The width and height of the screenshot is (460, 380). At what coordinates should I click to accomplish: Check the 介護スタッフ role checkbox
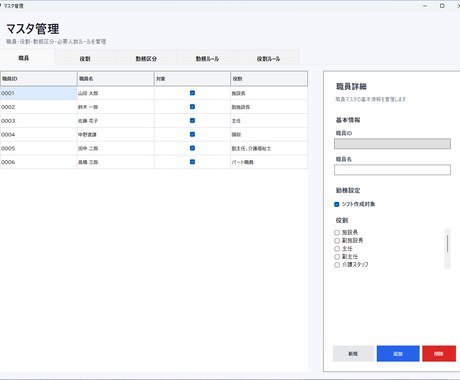[x=337, y=265]
